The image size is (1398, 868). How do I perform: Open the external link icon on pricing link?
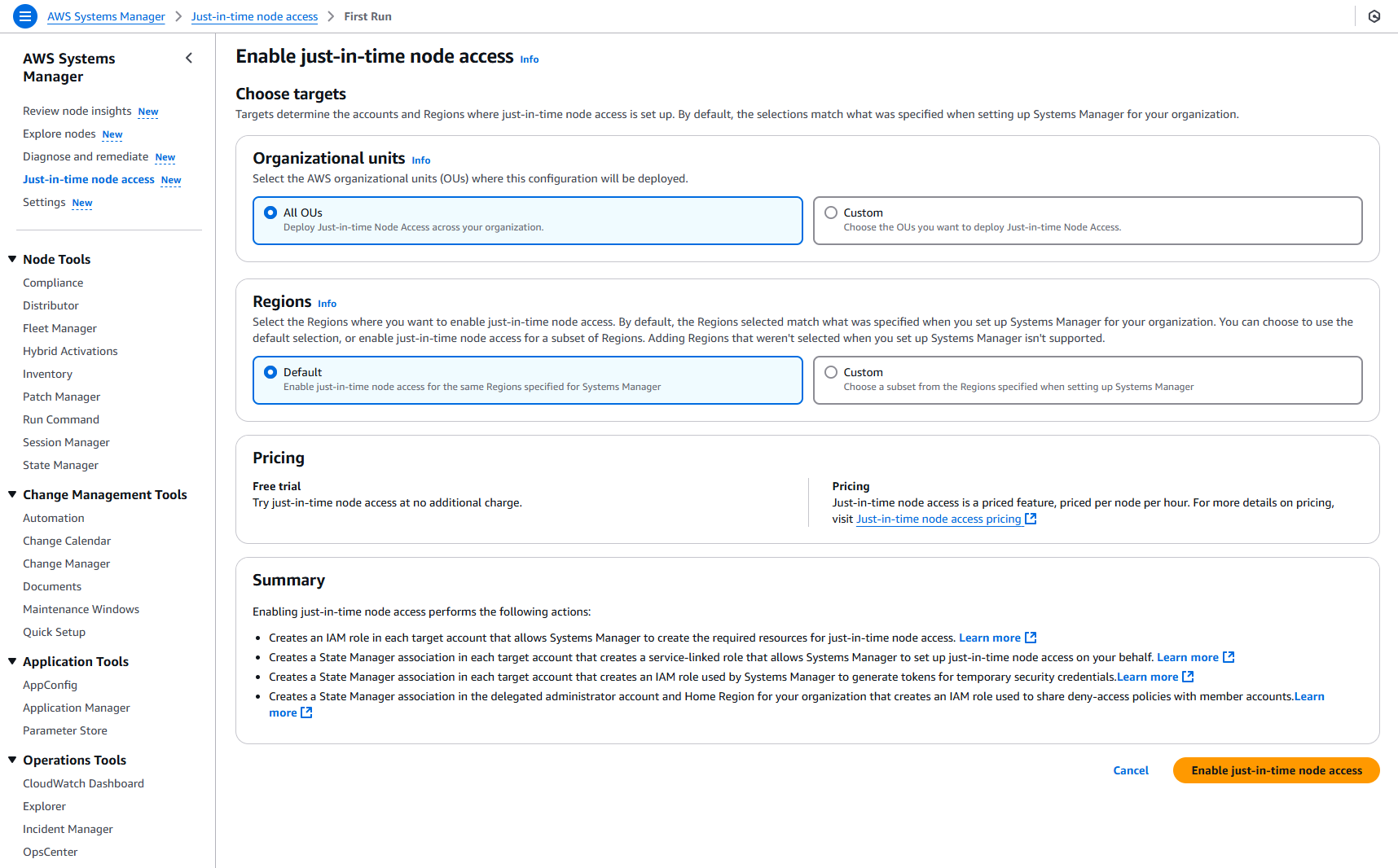(1031, 519)
